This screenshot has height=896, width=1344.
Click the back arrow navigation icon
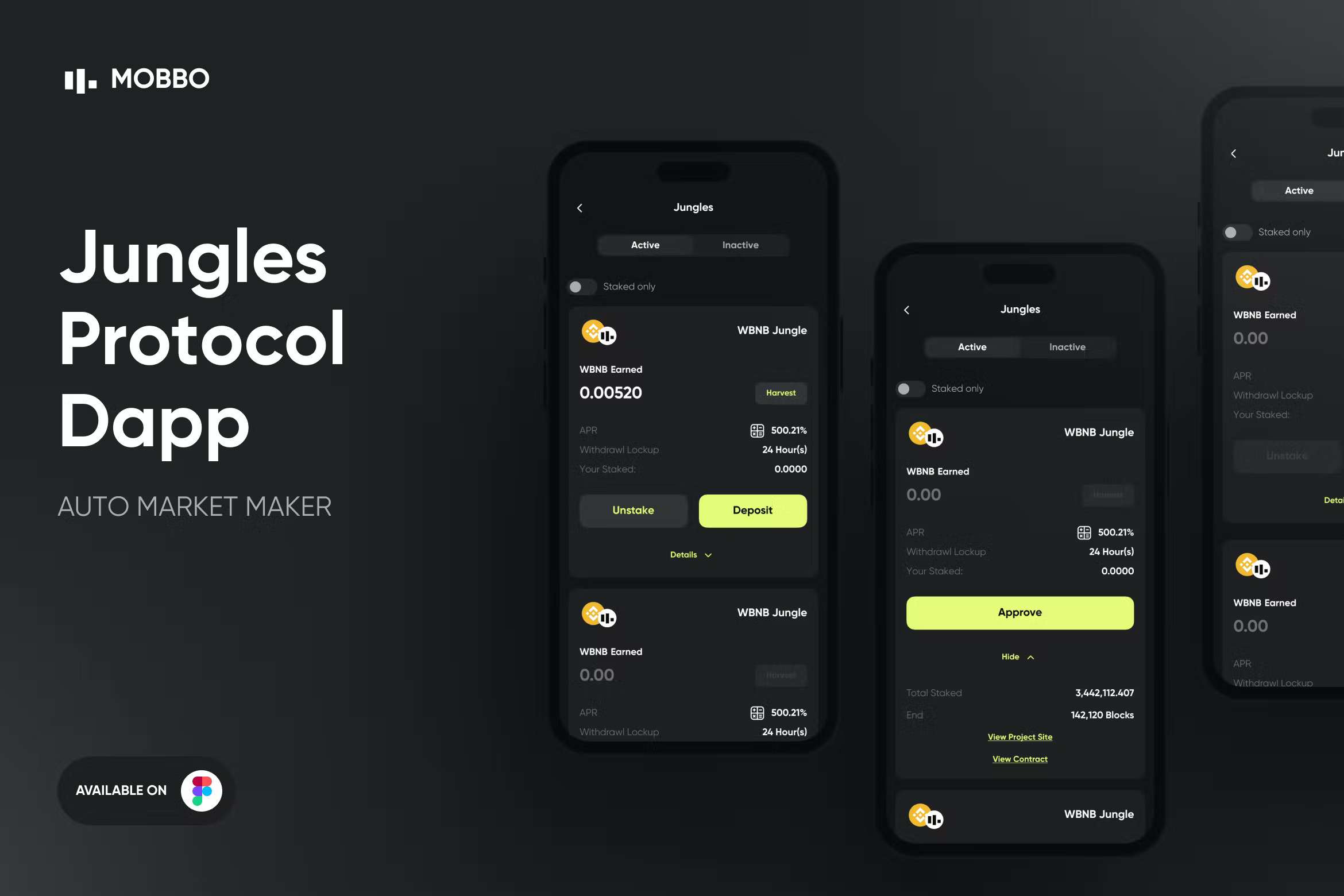click(581, 207)
